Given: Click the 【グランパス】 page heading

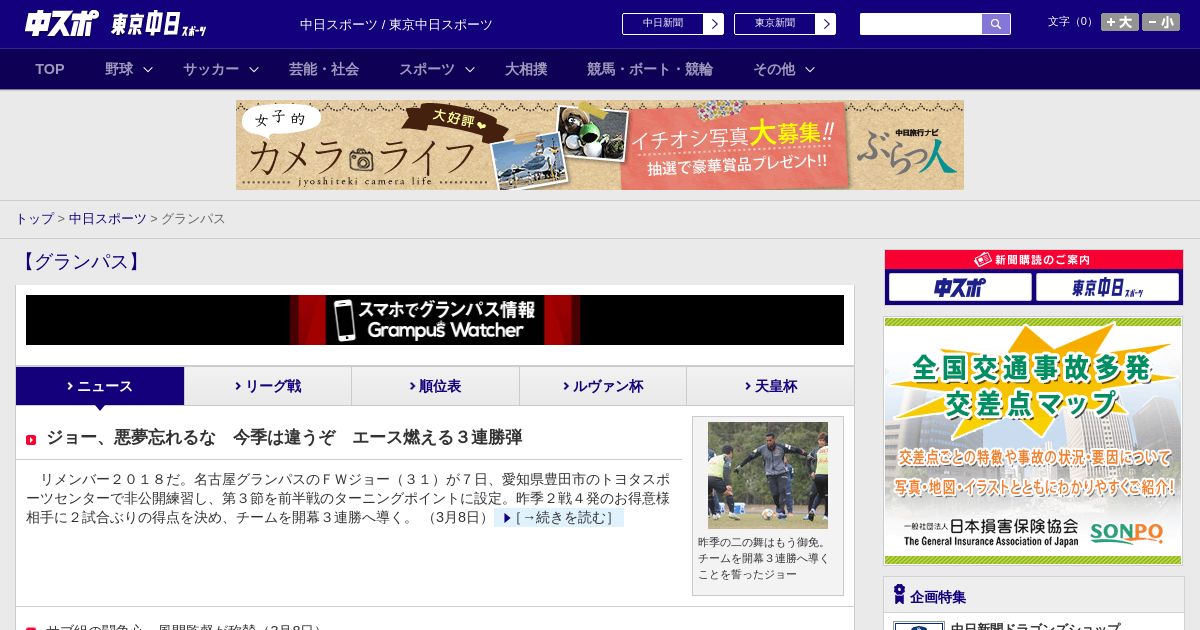Looking at the screenshot, I should tap(80, 262).
